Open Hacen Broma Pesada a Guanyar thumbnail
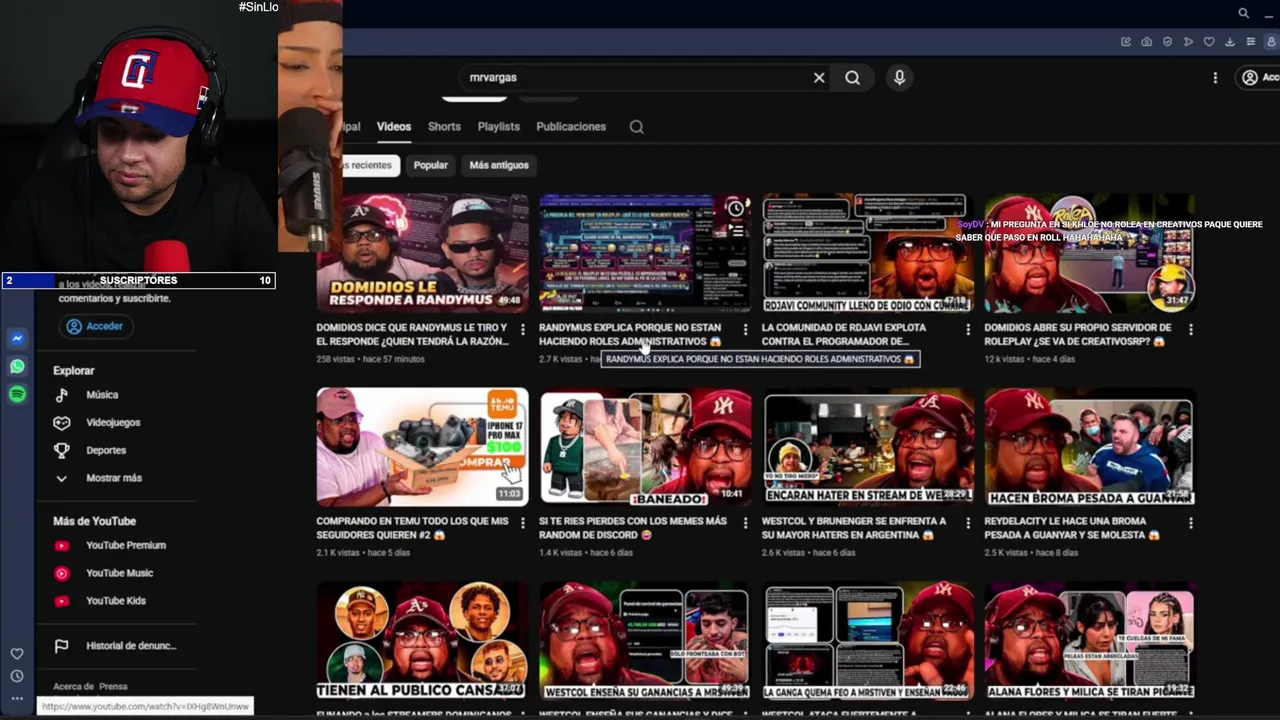This screenshot has width=1280, height=720. click(x=1090, y=446)
